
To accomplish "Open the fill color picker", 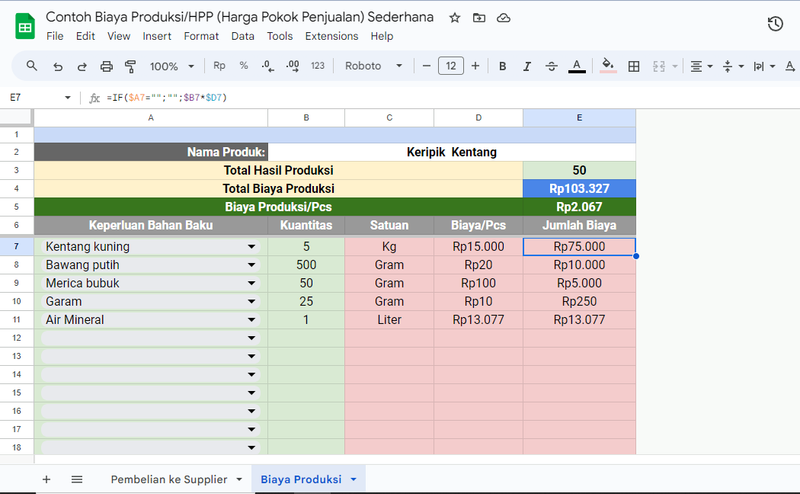I will (x=608, y=66).
